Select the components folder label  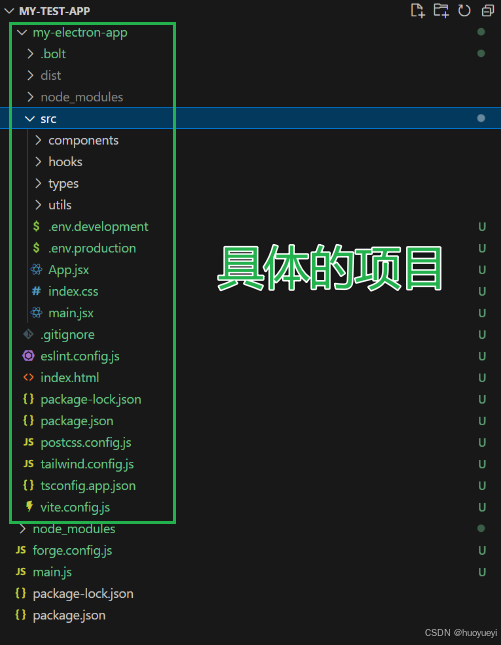[84, 141]
